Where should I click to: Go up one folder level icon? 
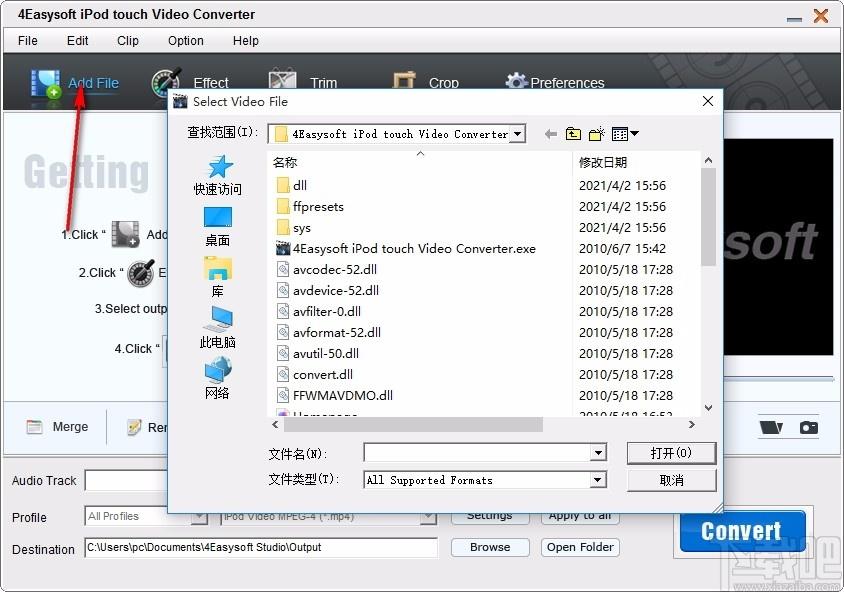click(573, 133)
